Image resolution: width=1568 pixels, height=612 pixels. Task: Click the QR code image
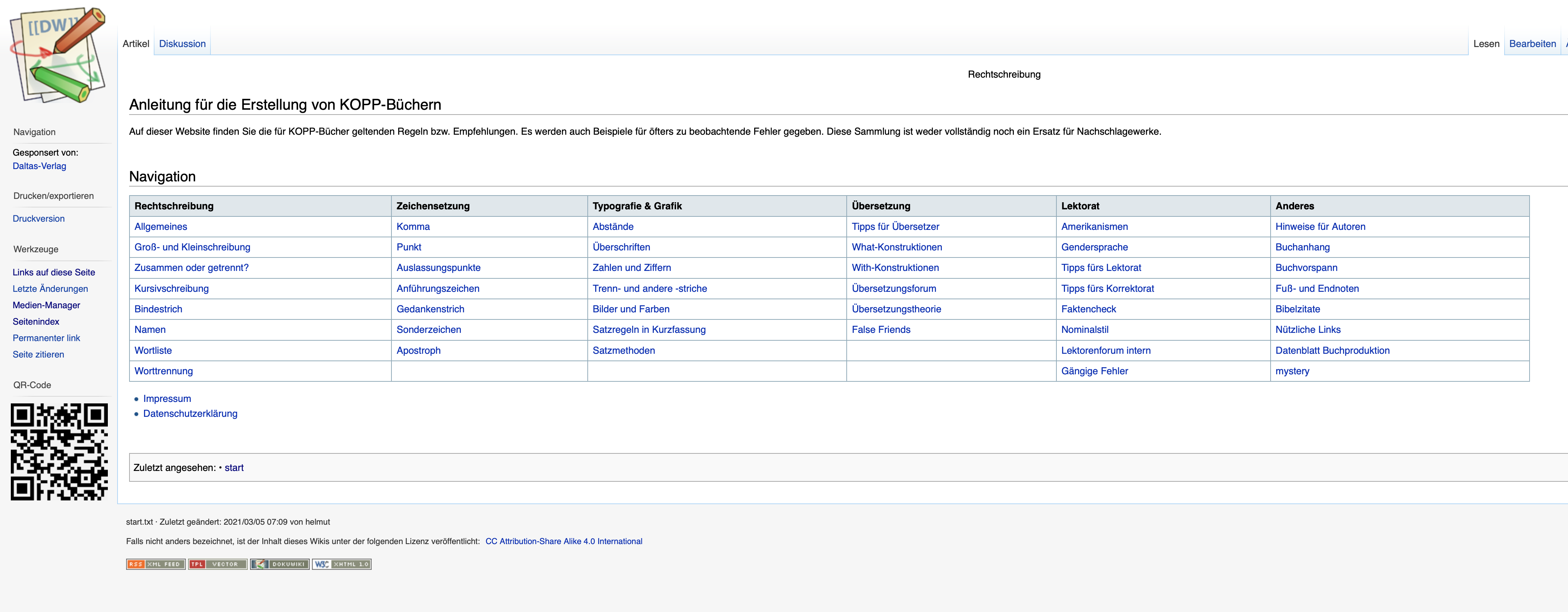click(x=59, y=451)
